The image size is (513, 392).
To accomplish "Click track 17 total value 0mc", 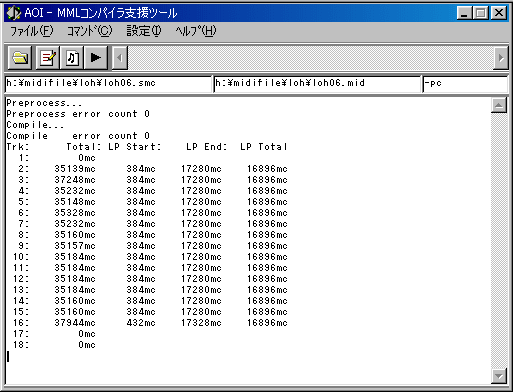I will (x=87, y=334).
